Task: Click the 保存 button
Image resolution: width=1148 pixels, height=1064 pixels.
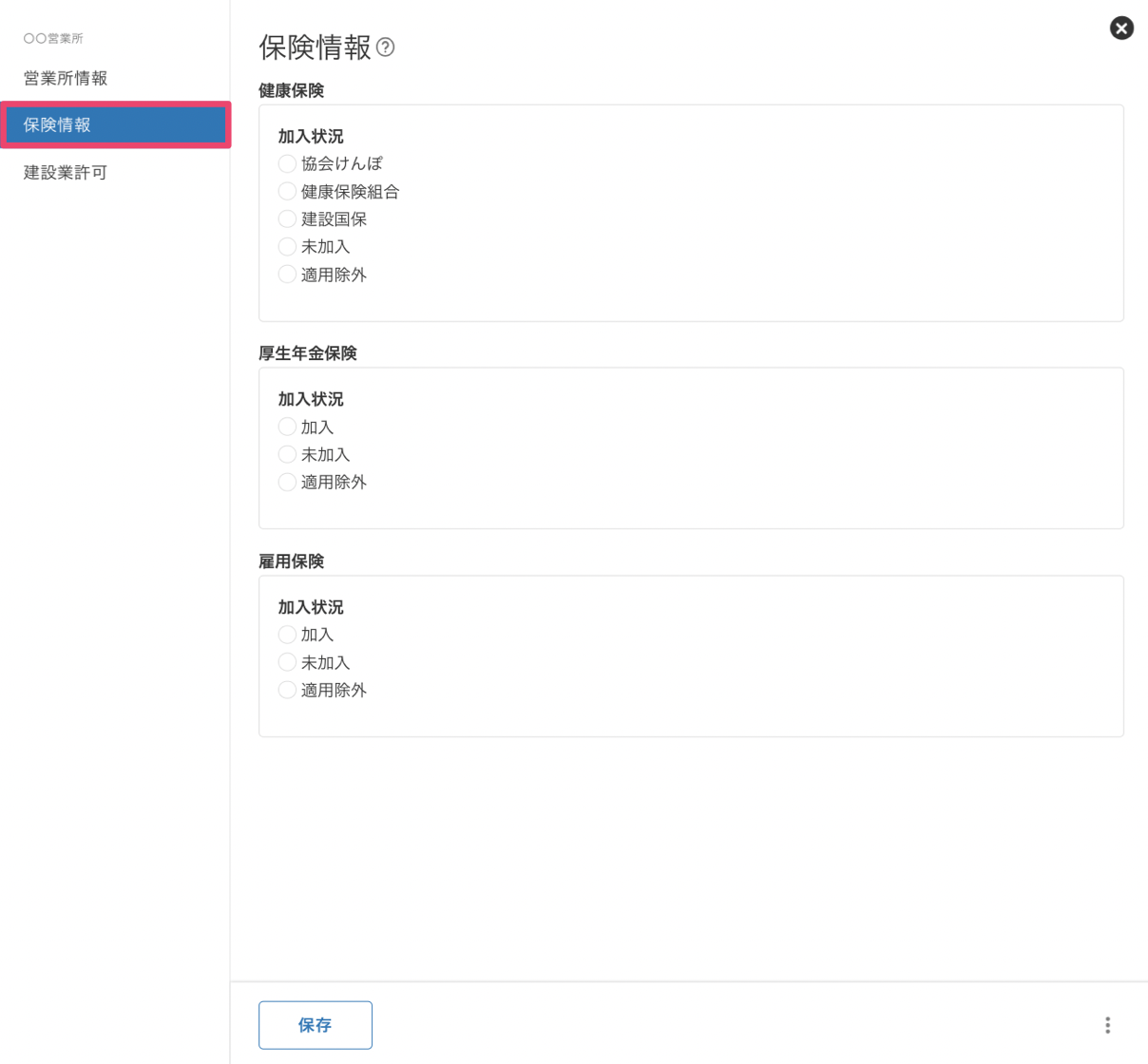Action: point(315,1025)
